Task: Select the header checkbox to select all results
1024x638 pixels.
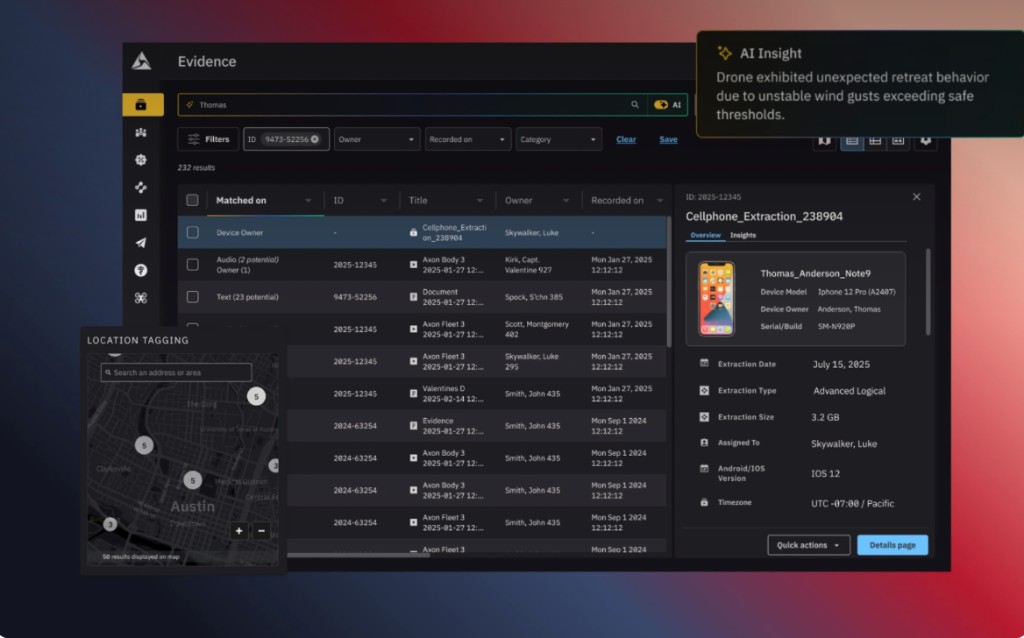Action: coord(193,200)
